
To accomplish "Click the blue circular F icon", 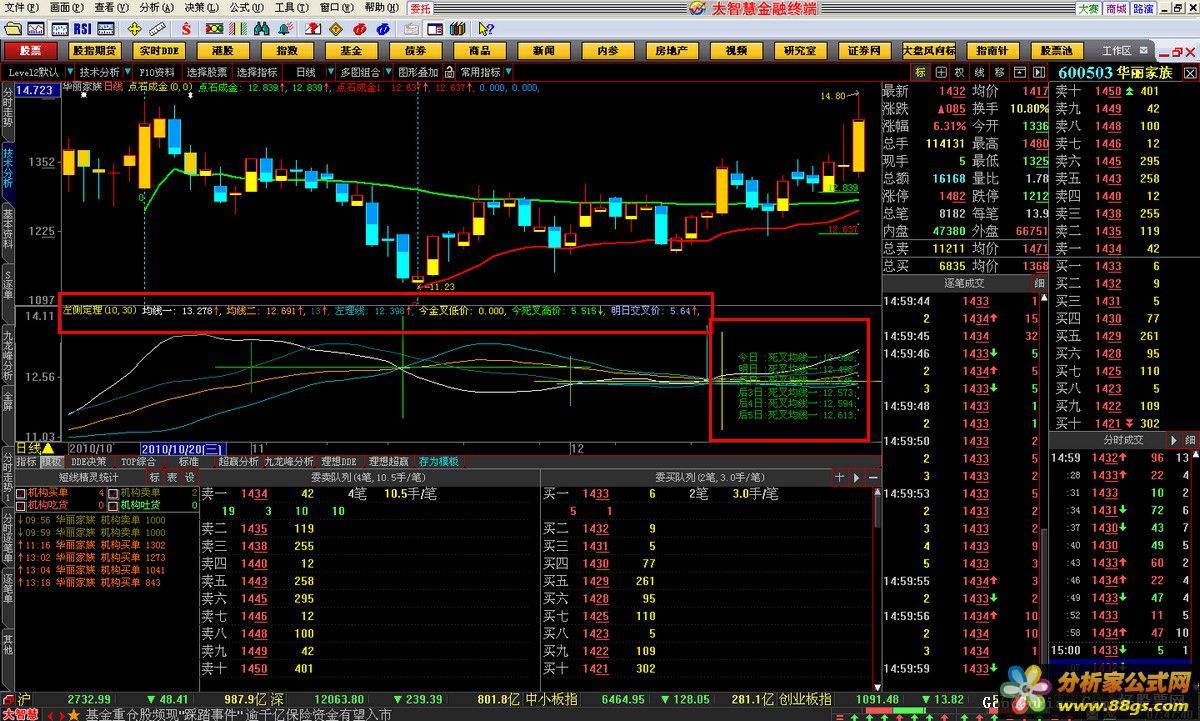I will (384, 28).
